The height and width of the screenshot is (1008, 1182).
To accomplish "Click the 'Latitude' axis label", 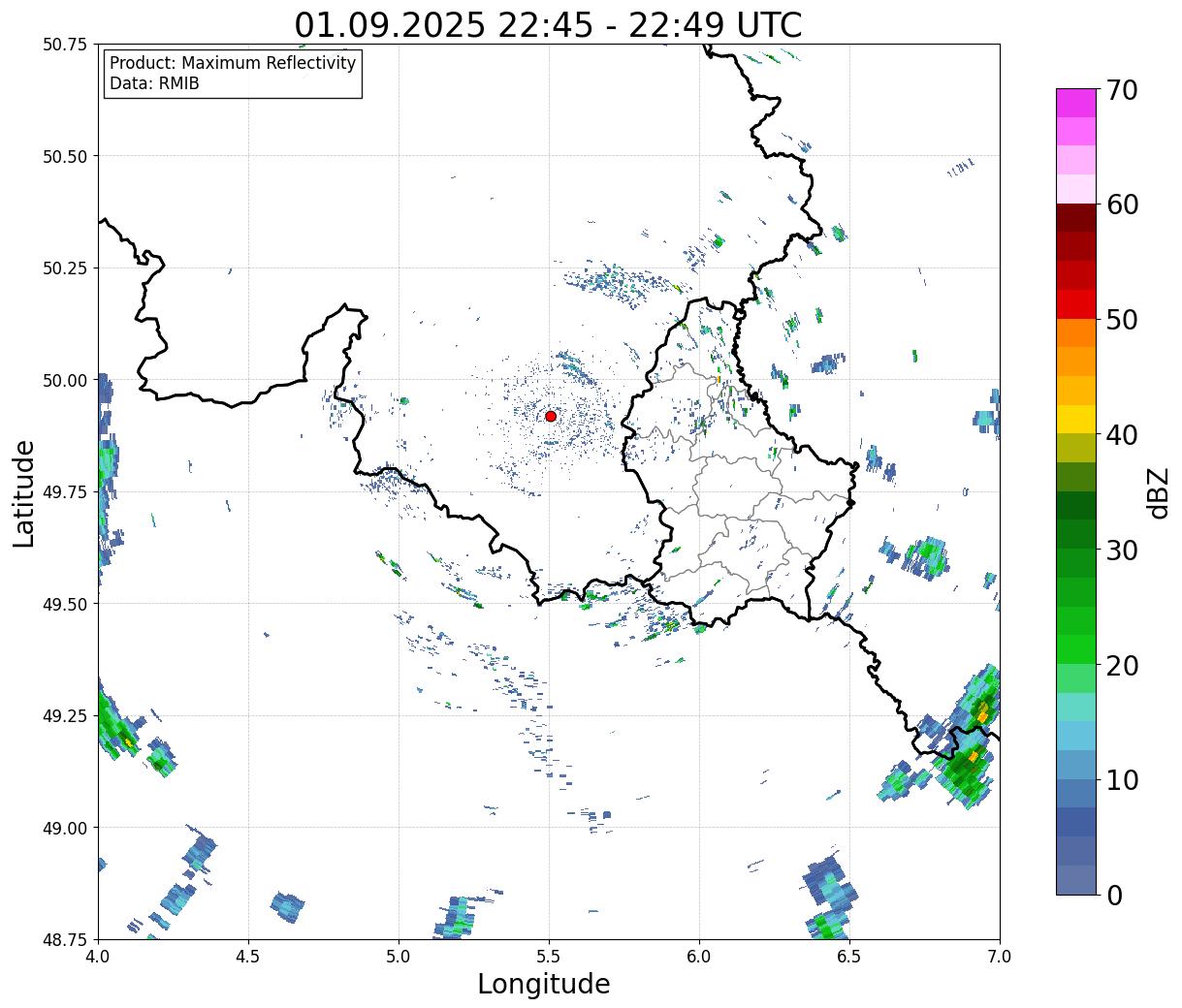I will pos(24,493).
